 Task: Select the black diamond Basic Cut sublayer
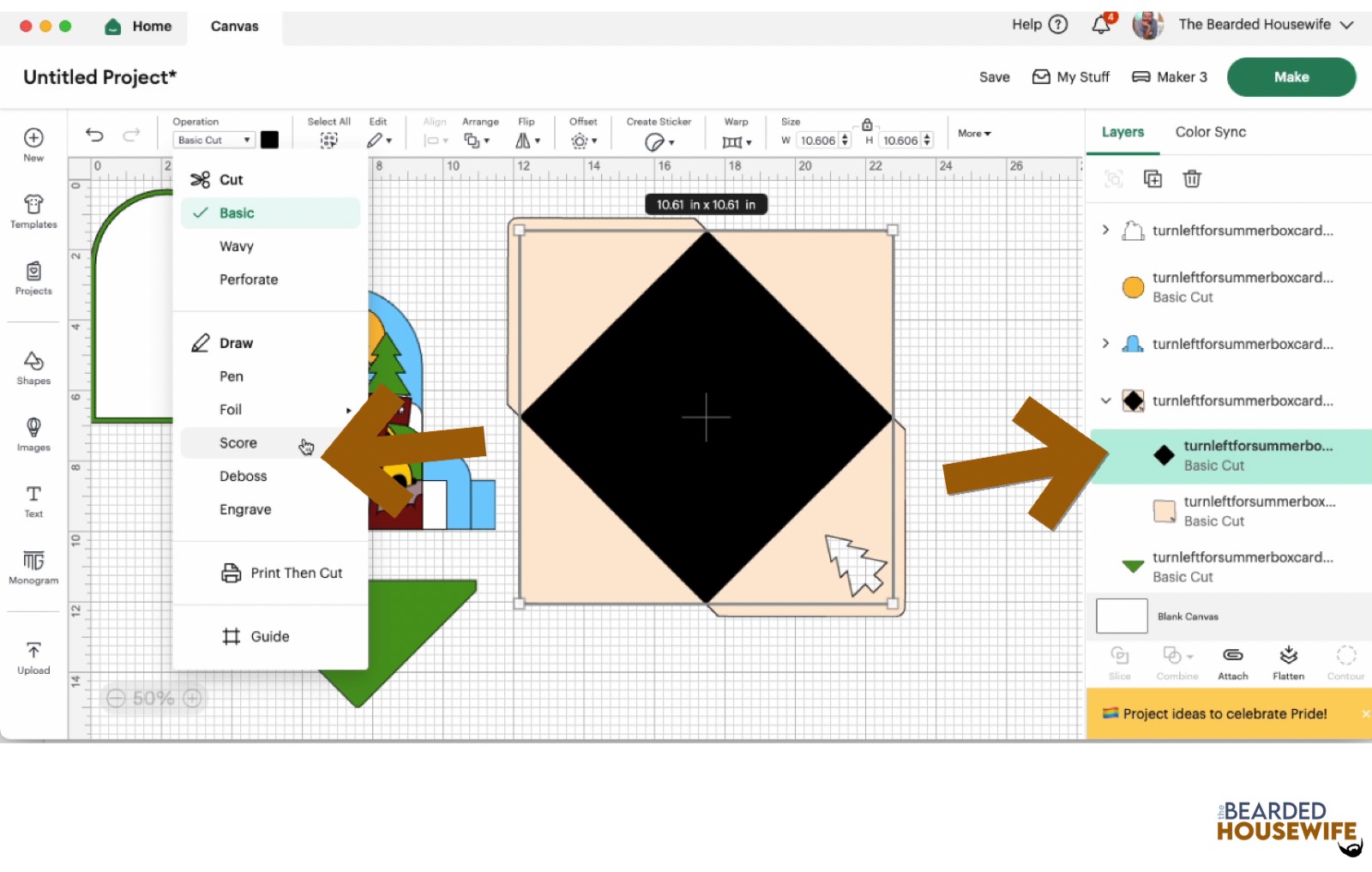pyautogui.click(x=1231, y=456)
